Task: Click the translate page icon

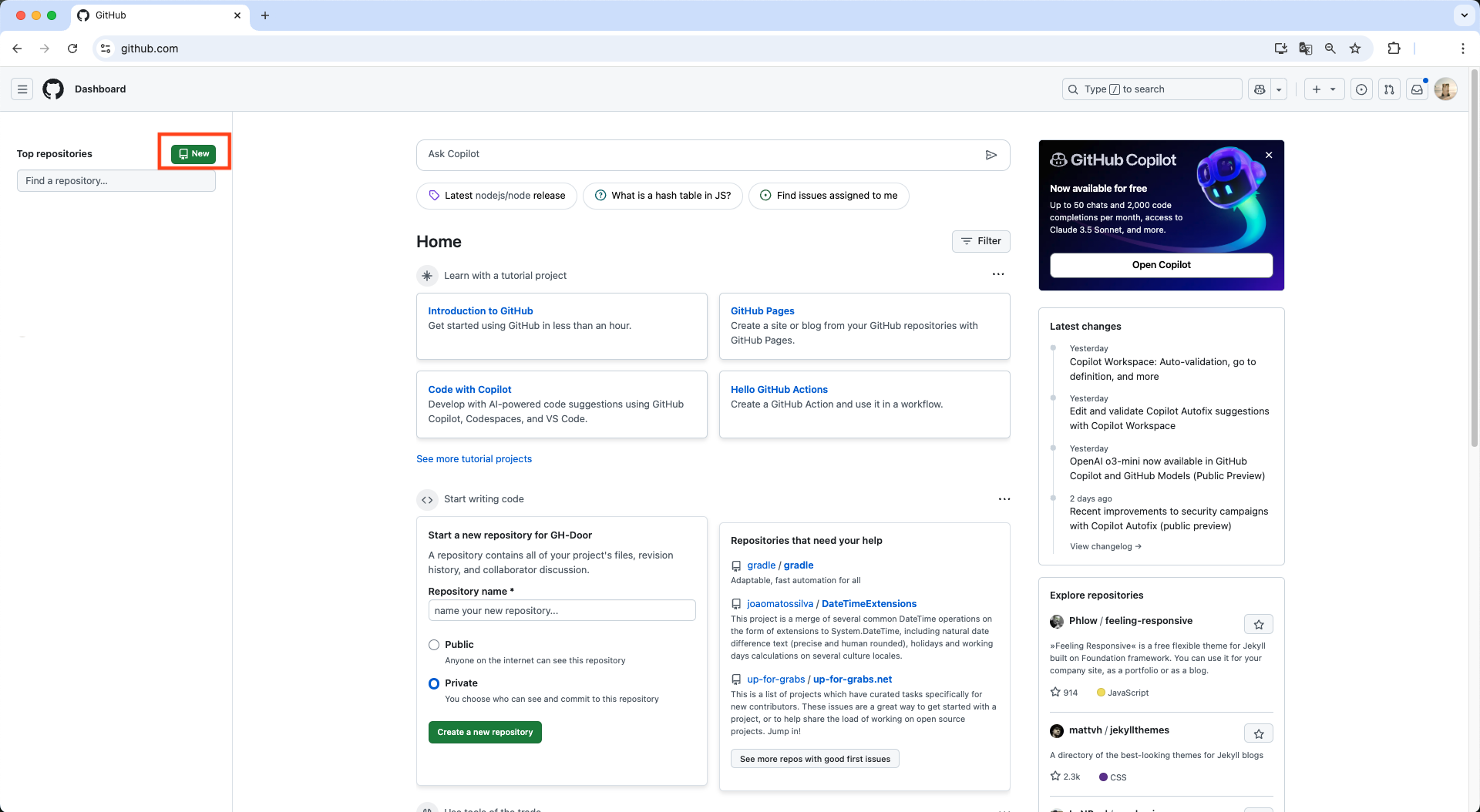Action: click(x=1305, y=49)
